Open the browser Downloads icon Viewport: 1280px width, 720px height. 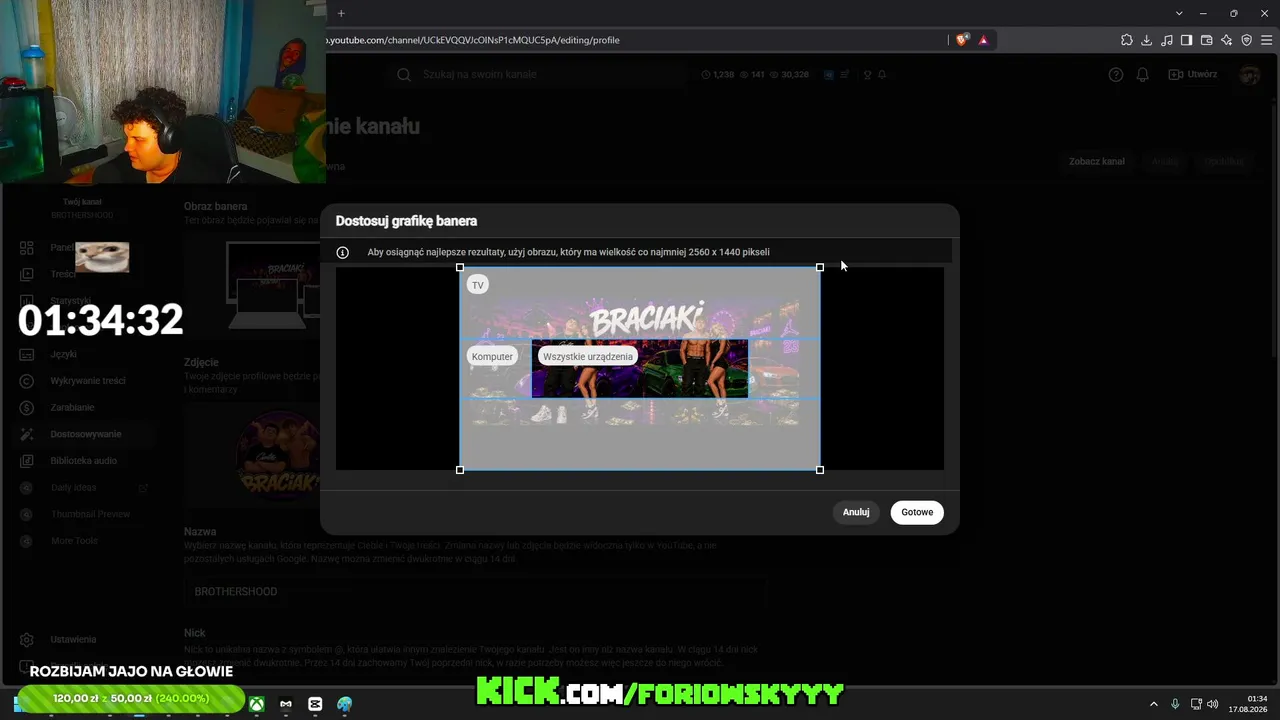[x=1147, y=40]
